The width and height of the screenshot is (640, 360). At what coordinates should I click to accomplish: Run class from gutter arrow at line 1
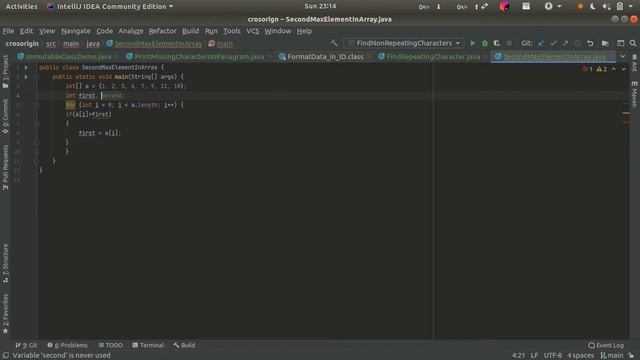pyautogui.click(x=26, y=67)
